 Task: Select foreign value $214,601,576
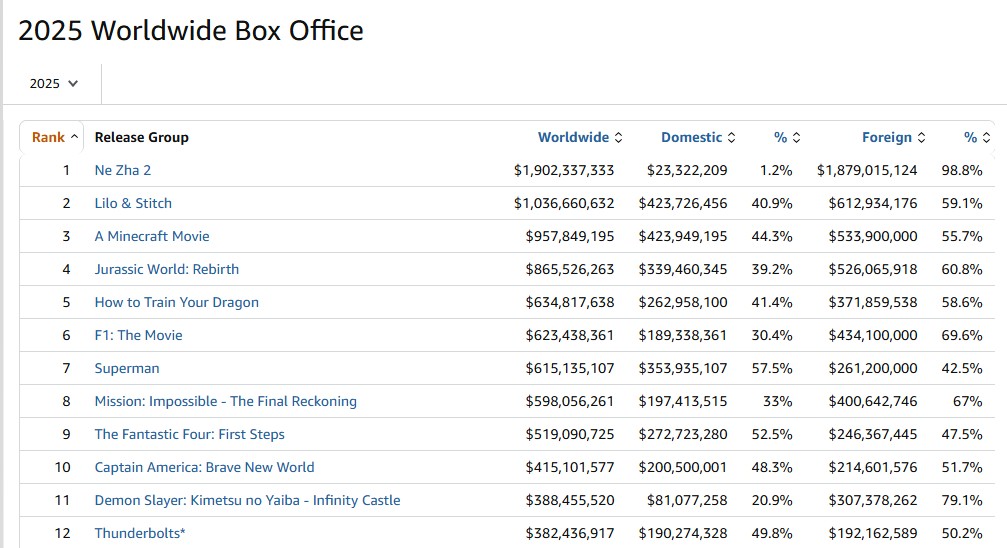tap(873, 467)
